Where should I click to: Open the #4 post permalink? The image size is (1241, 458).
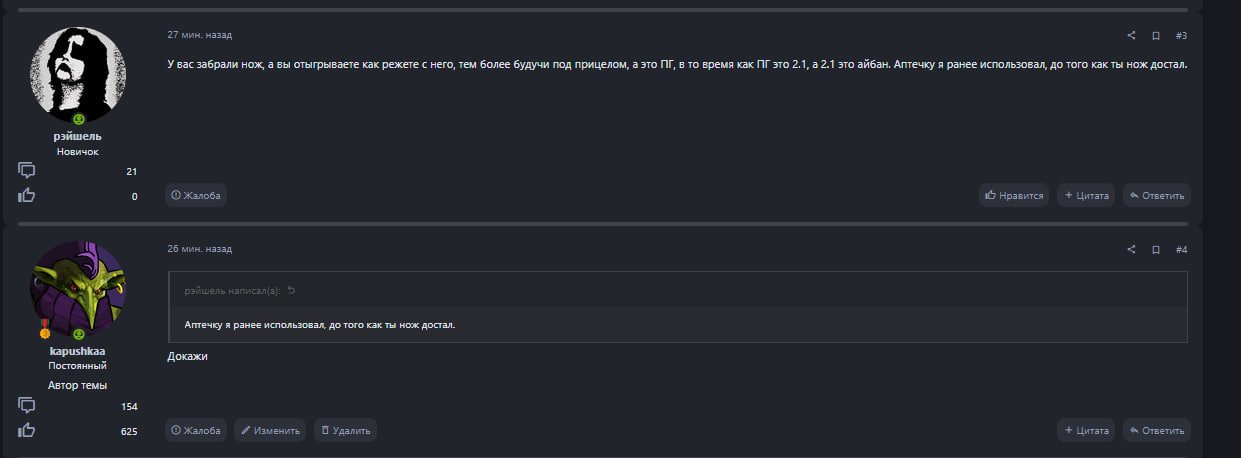click(1181, 249)
